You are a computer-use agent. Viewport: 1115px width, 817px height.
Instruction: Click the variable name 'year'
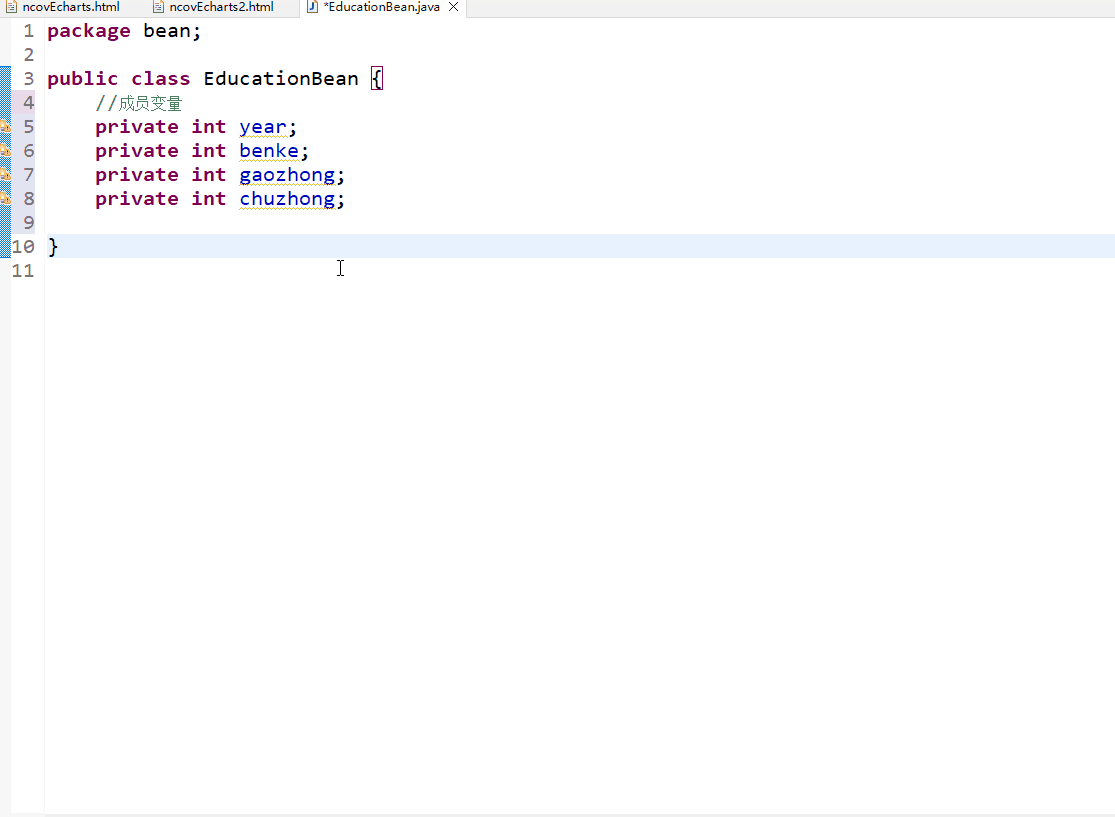[262, 127]
